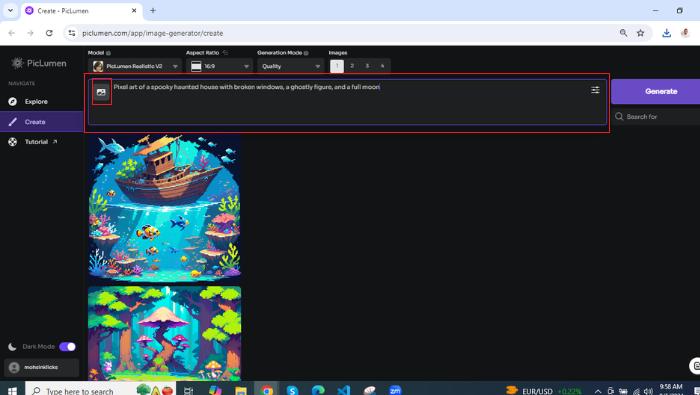
Task: Click the browser reload button
Action: pyautogui.click(x=49, y=33)
